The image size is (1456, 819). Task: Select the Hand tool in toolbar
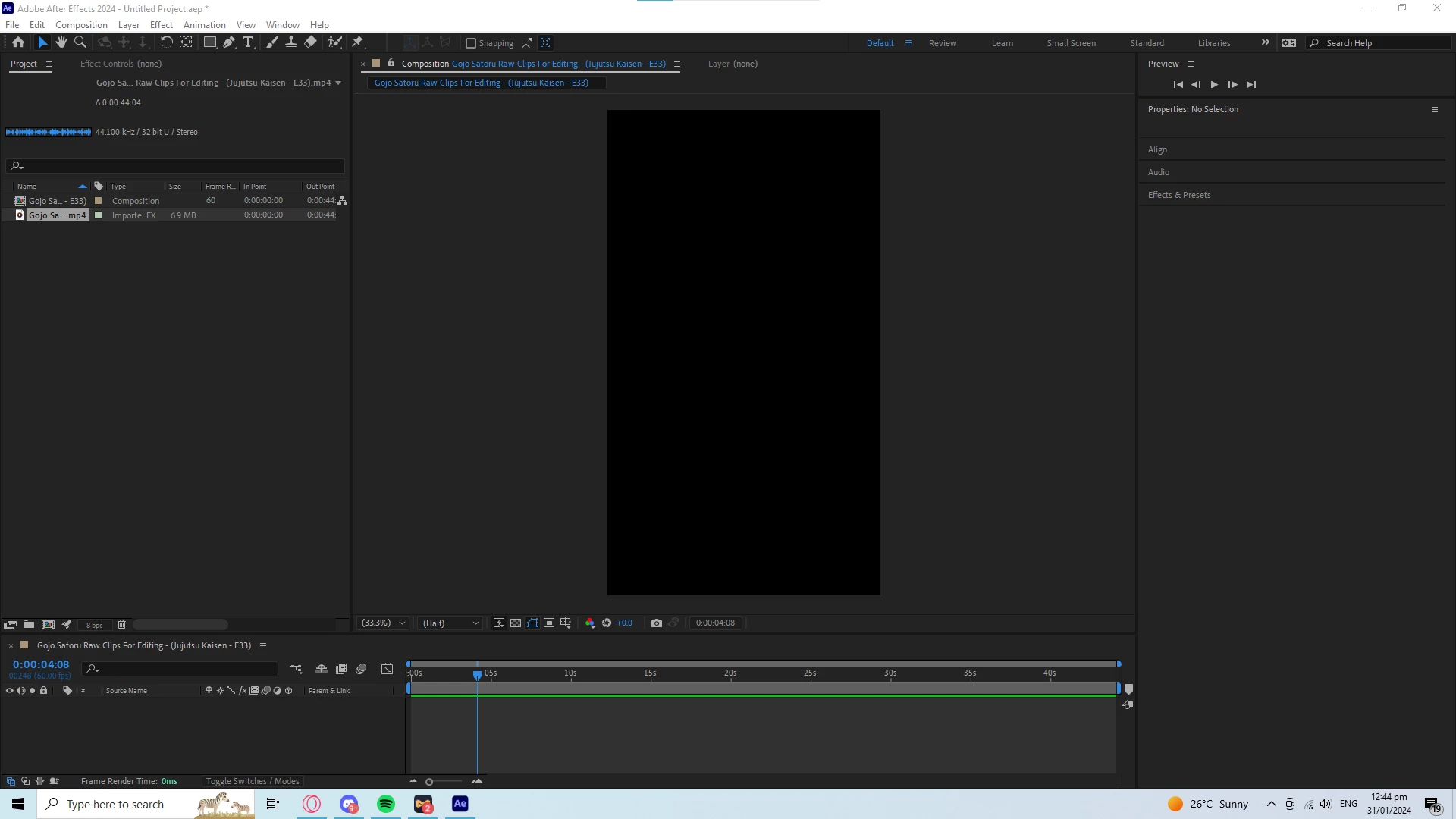click(61, 42)
